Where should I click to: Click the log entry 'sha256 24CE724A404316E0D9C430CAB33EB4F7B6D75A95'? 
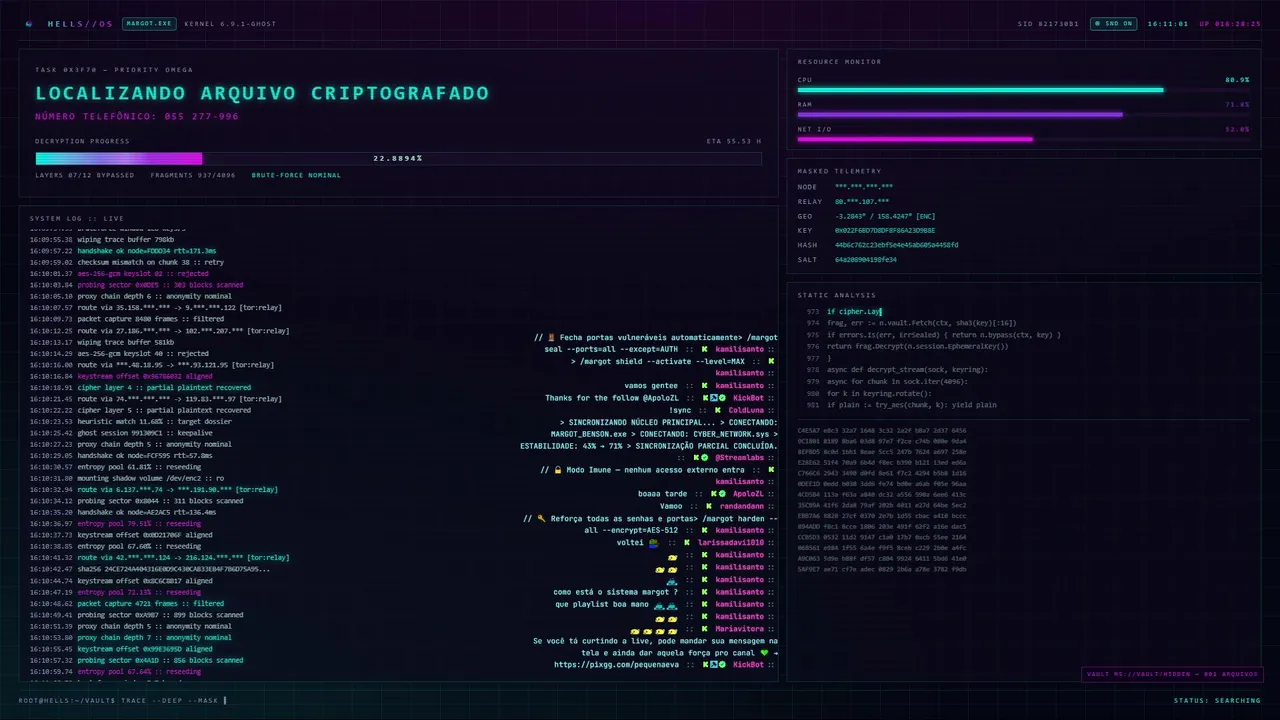coord(149,569)
